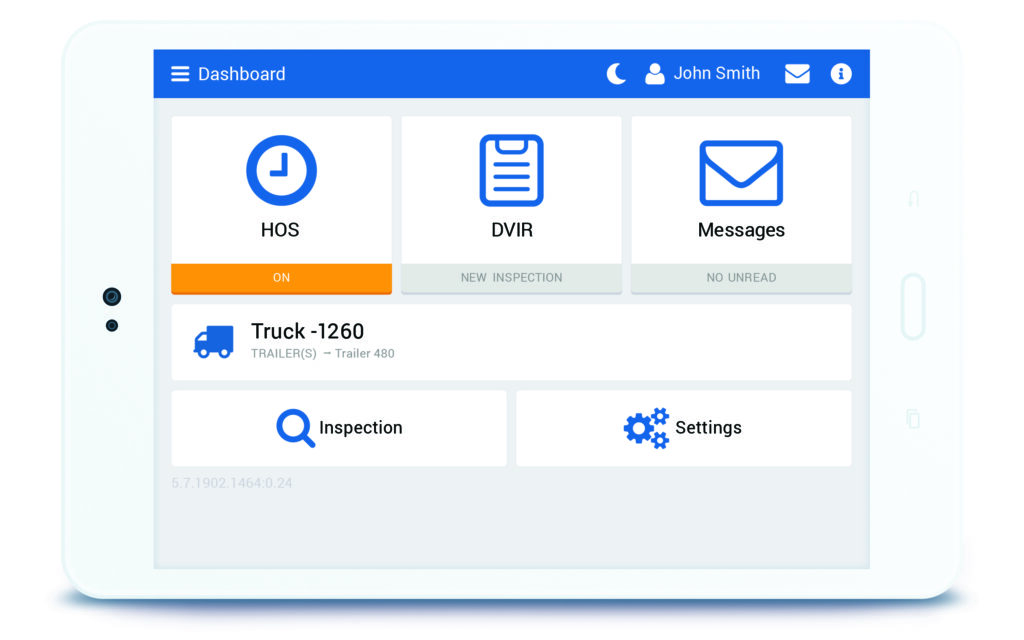Click the Messages label

[741, 231]
